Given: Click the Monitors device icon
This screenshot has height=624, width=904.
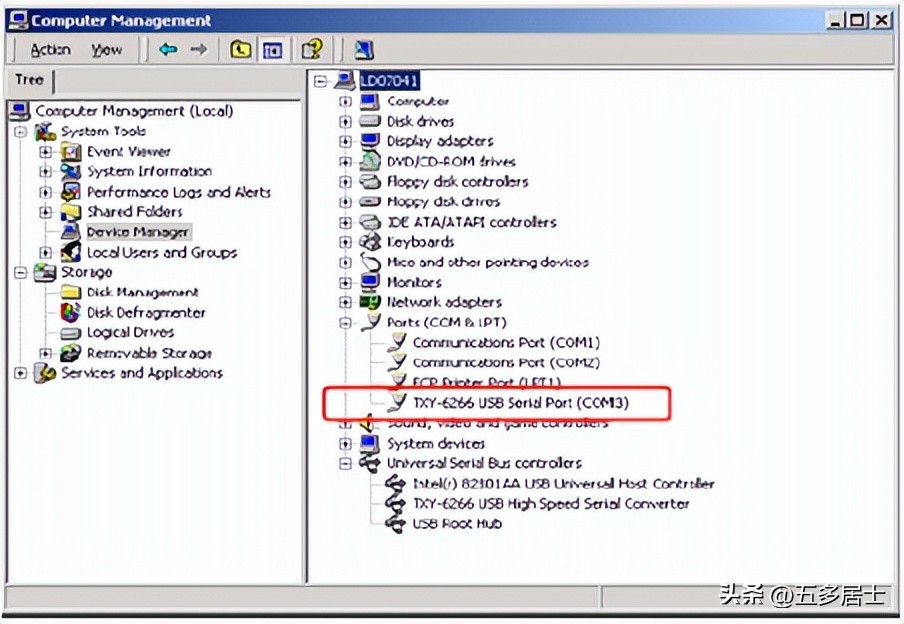Looking at the screenshot, I should coord(370,281).
